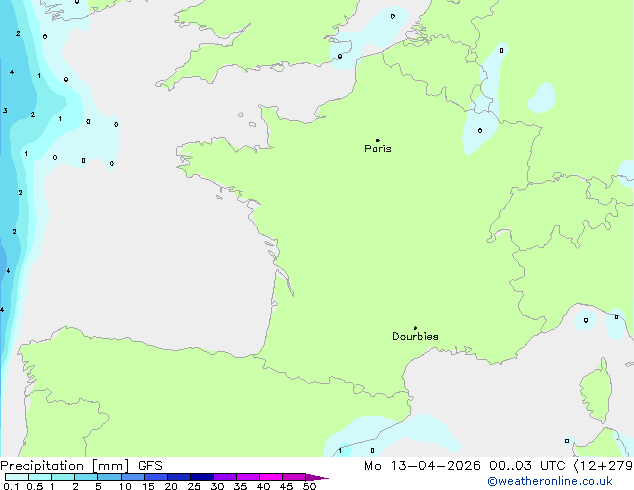
Task: Click the GFS model label
Action: click(x=150, y=466)
